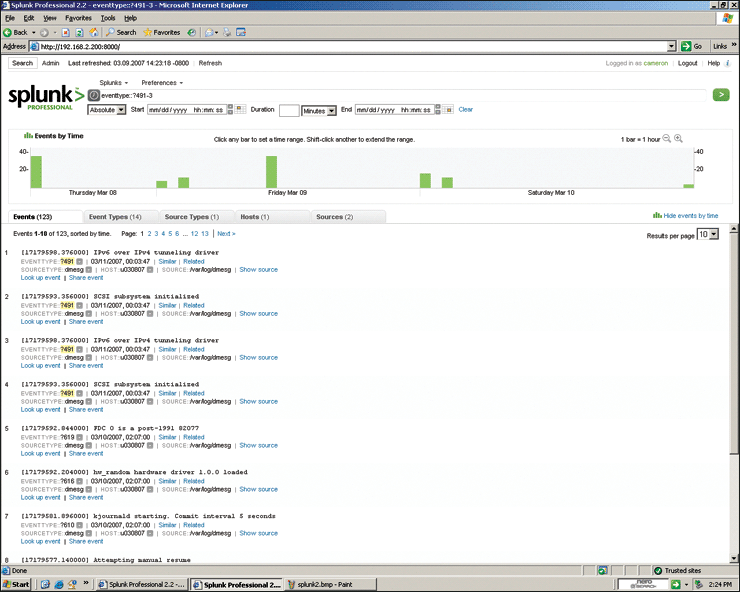Click the eventtype 7619 menu icon in event 5
The image size is (740, 592).
tap(79, 438)
